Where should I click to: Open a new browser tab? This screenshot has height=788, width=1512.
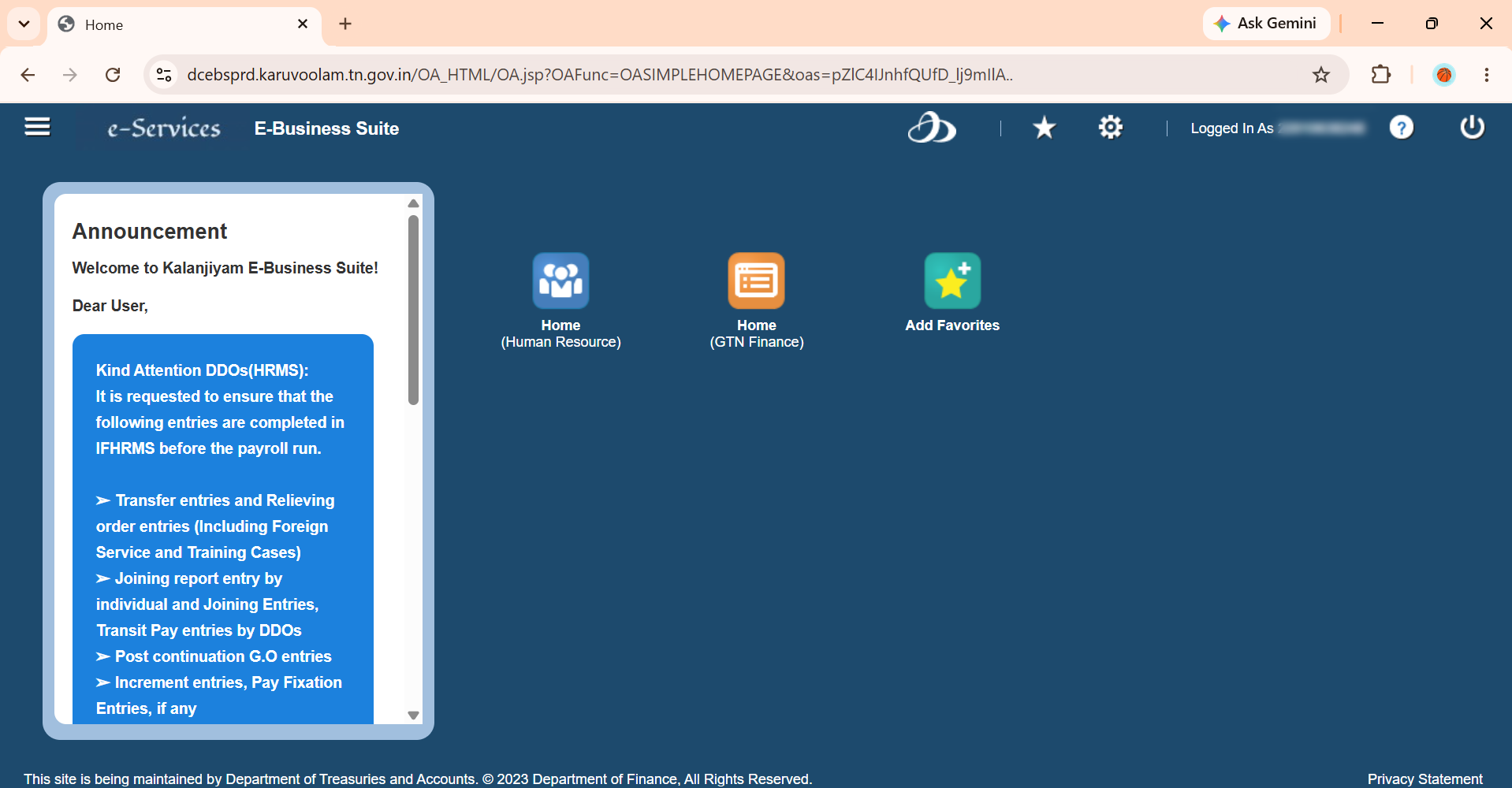click(345, 24)
